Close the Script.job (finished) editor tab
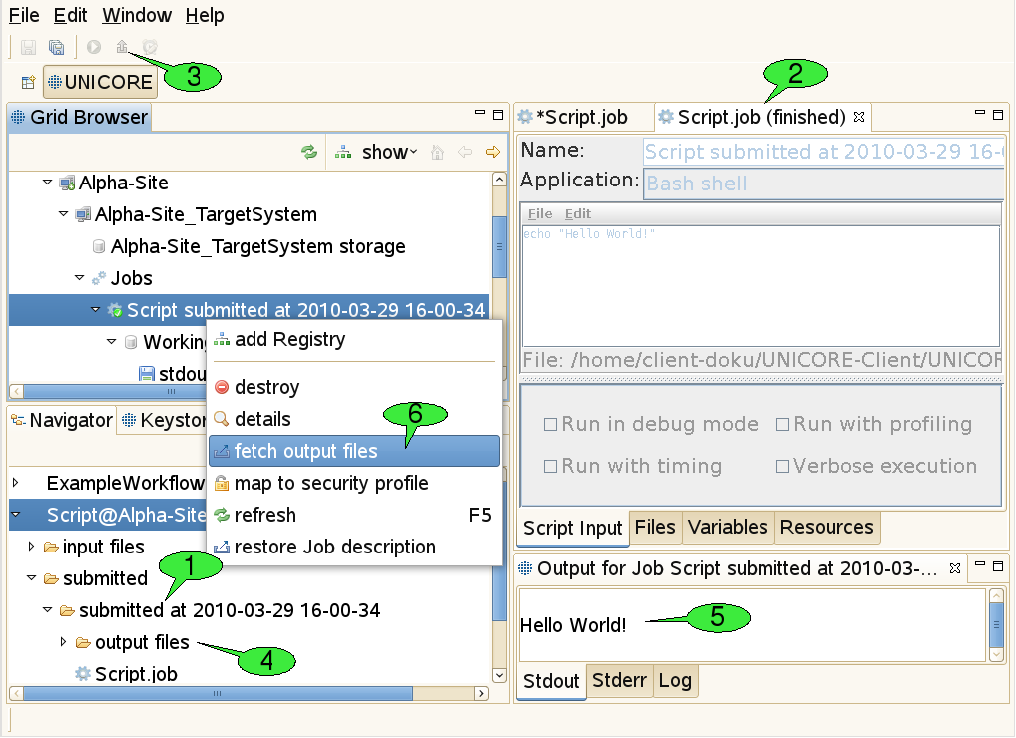Viewport: 1016px width, 738px height. point(859,117)
